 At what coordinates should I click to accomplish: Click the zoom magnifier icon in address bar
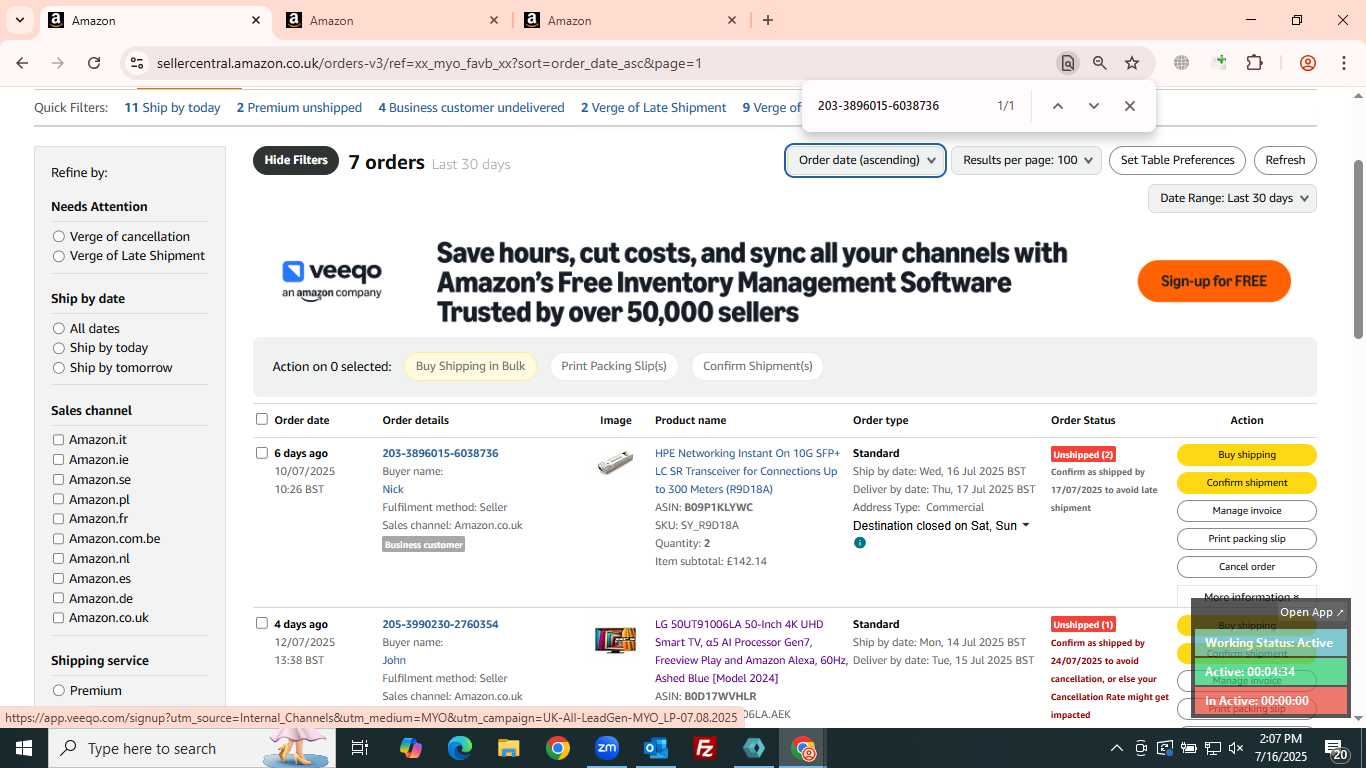pyautogui.click(x=1100, y=63)
